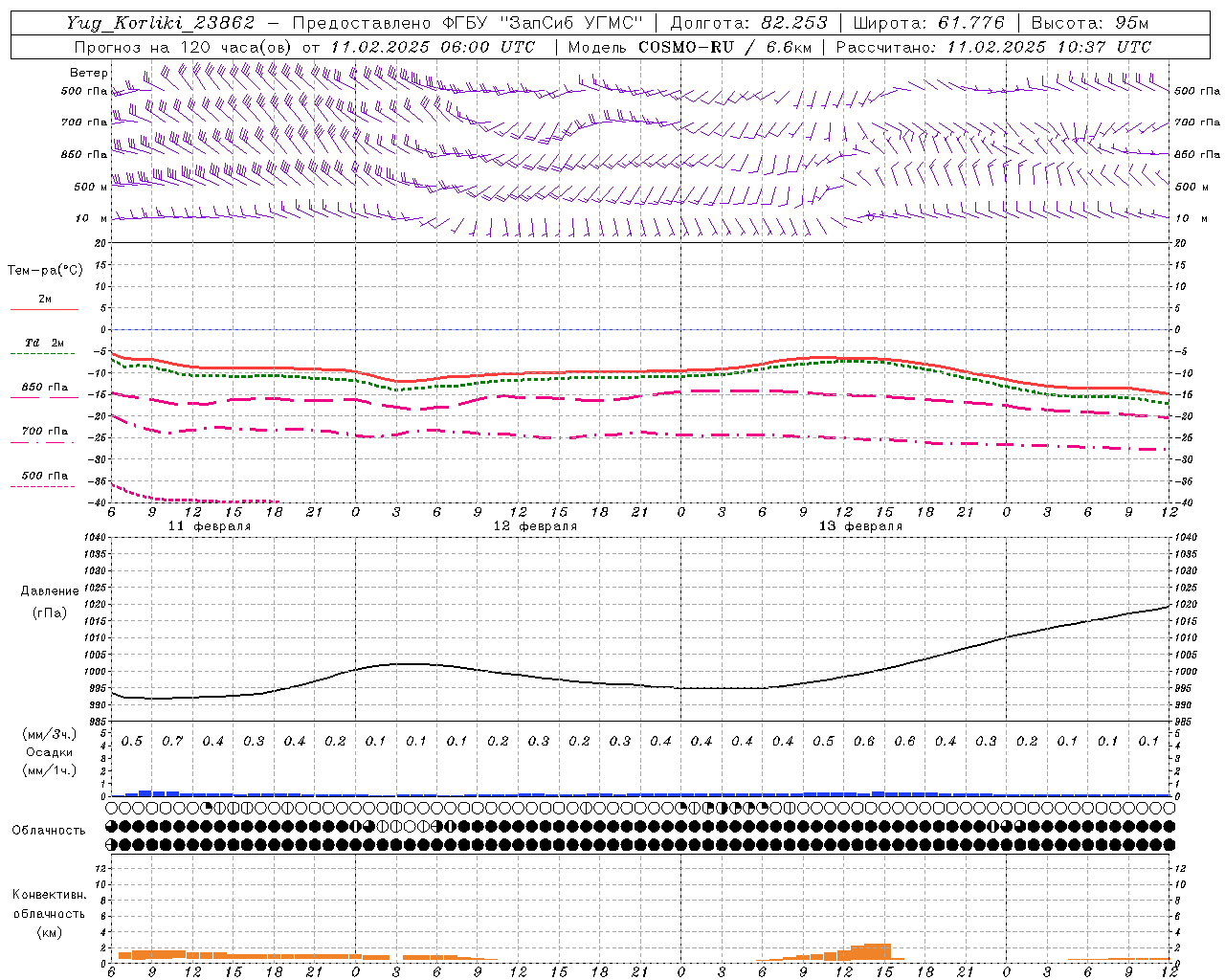Click the 0.7 precipitation value
1225x980 pixels.
pos(172,742)
